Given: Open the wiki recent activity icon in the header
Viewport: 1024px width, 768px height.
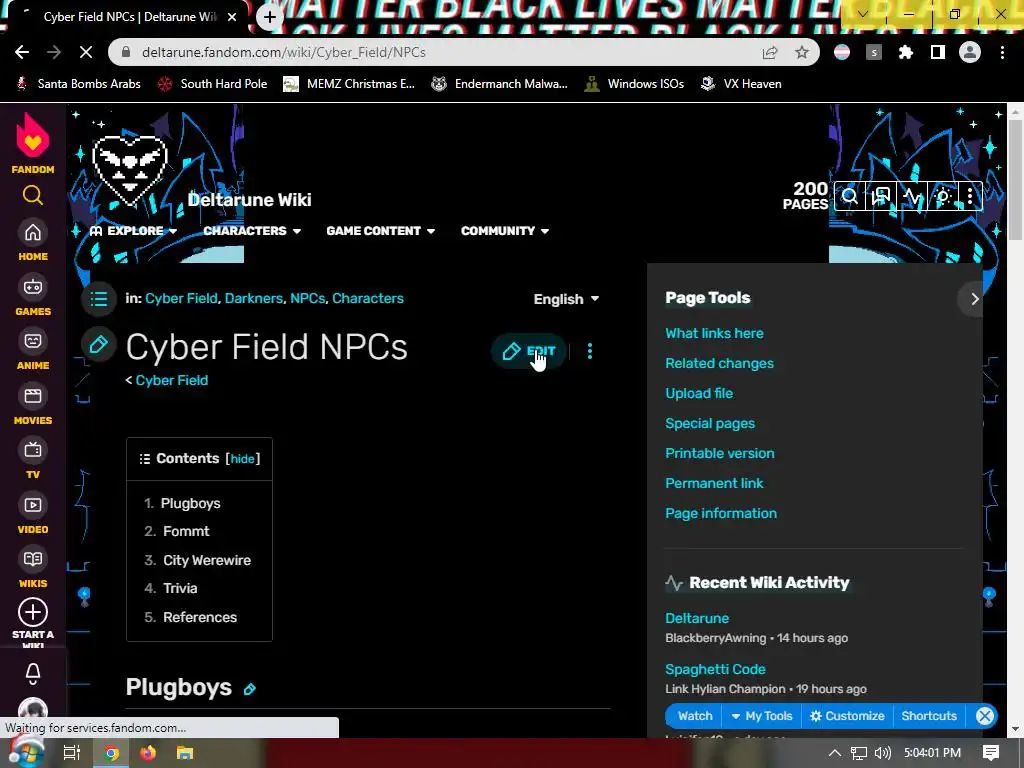Looking at the screenshot, I should (912, 196).
